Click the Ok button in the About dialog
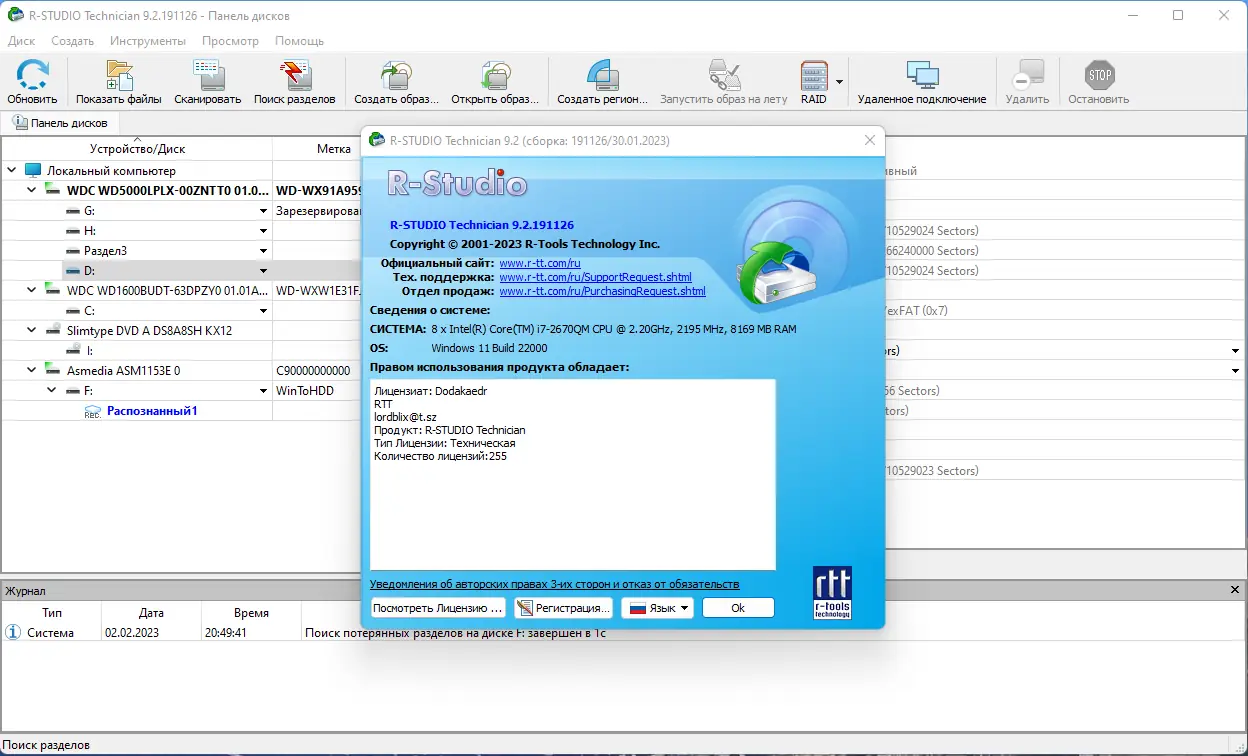Viewport: 1248px width, 756px height. (738, 607)
